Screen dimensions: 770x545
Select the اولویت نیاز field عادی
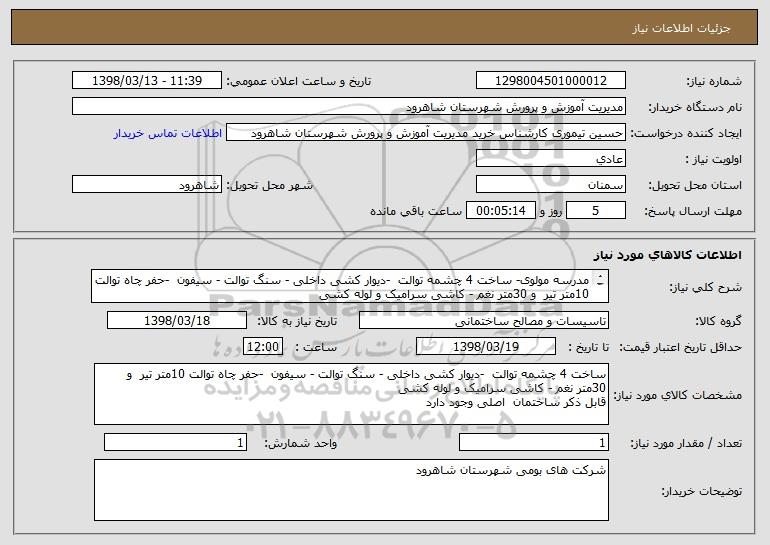coord(550,159)
